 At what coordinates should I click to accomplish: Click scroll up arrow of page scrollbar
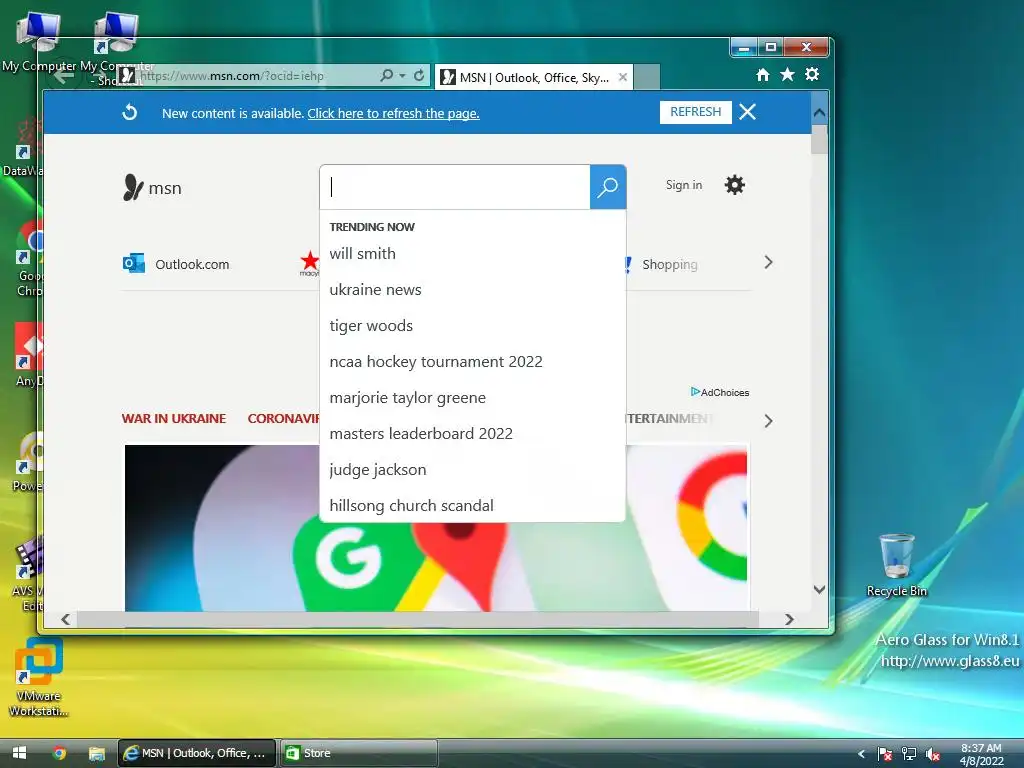(819, 112)
